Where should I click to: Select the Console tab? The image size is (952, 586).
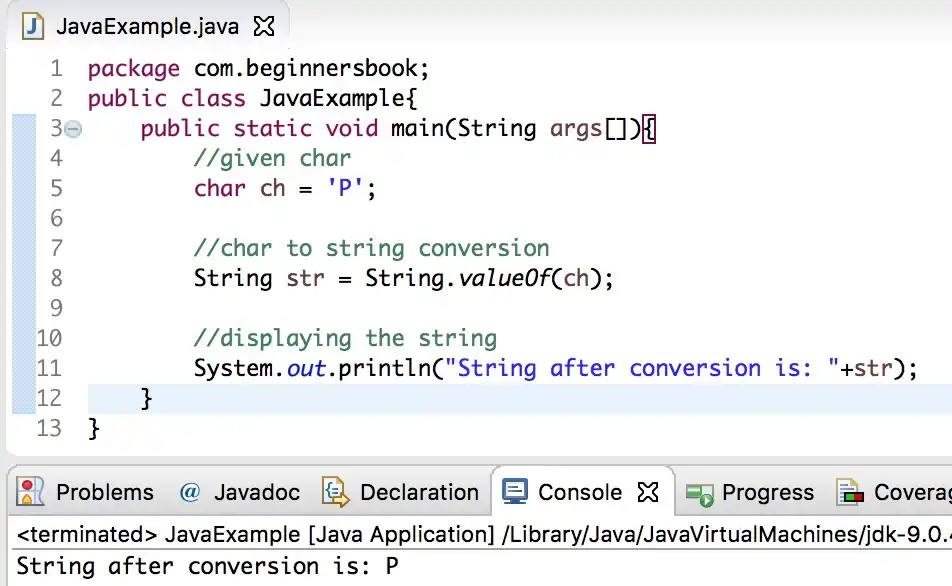point(580,492)
